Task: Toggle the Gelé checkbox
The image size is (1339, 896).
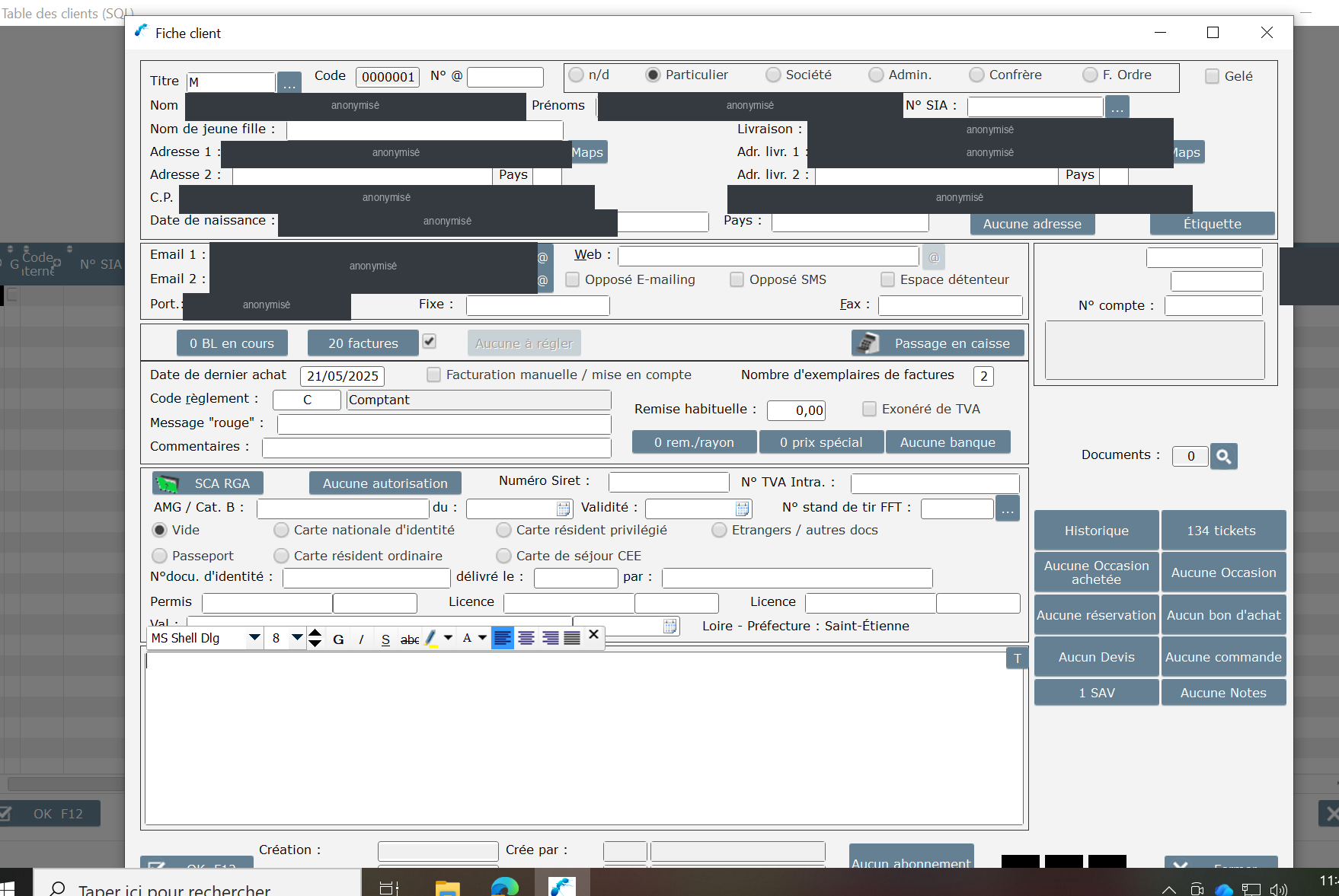Action: tap(1212, 76)
